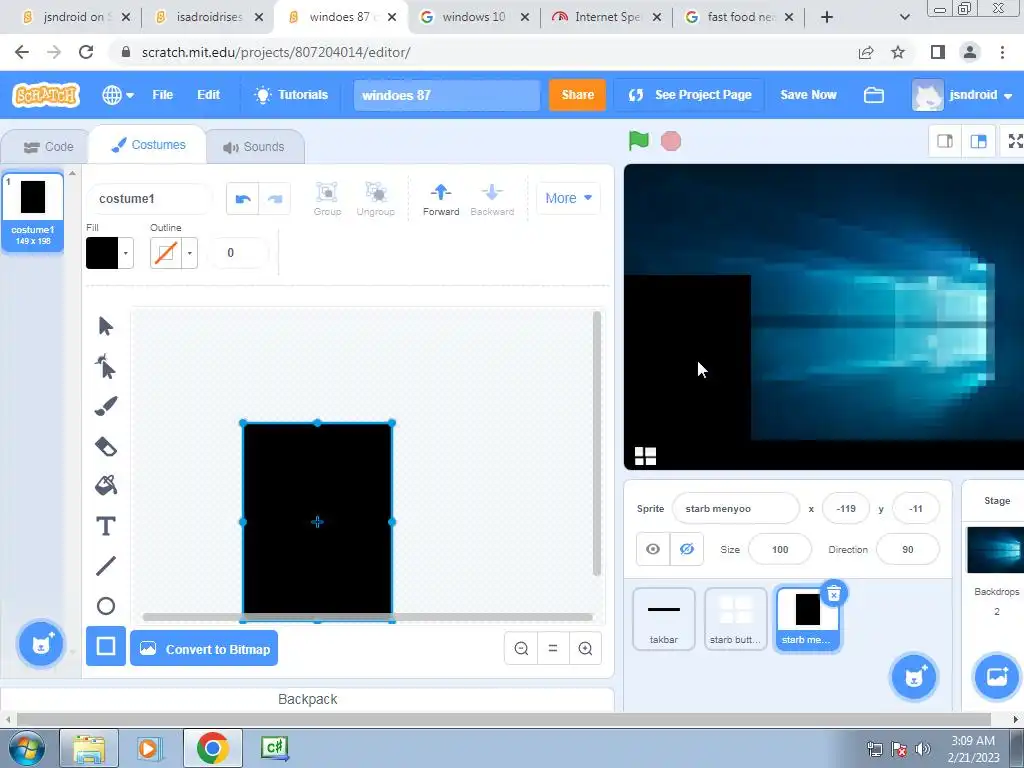This screenshot has height=768, width=1024.
Task: Edit the outline width field
Action: point(237,253)
